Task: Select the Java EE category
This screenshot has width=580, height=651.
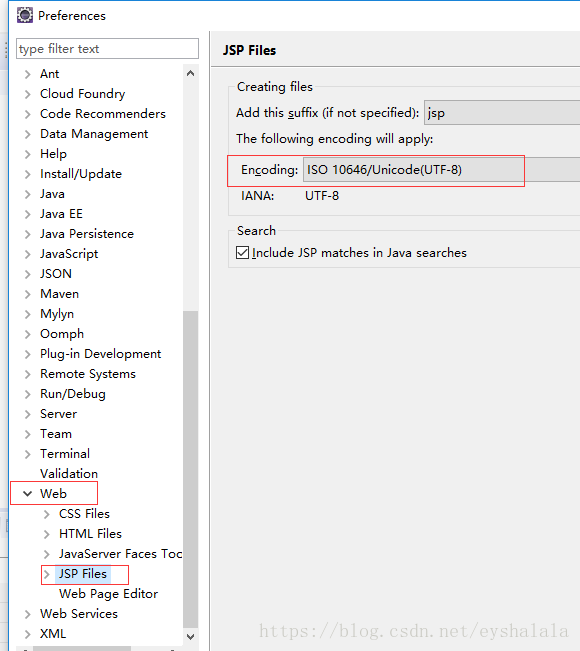Action: click(x=61, y=214)
